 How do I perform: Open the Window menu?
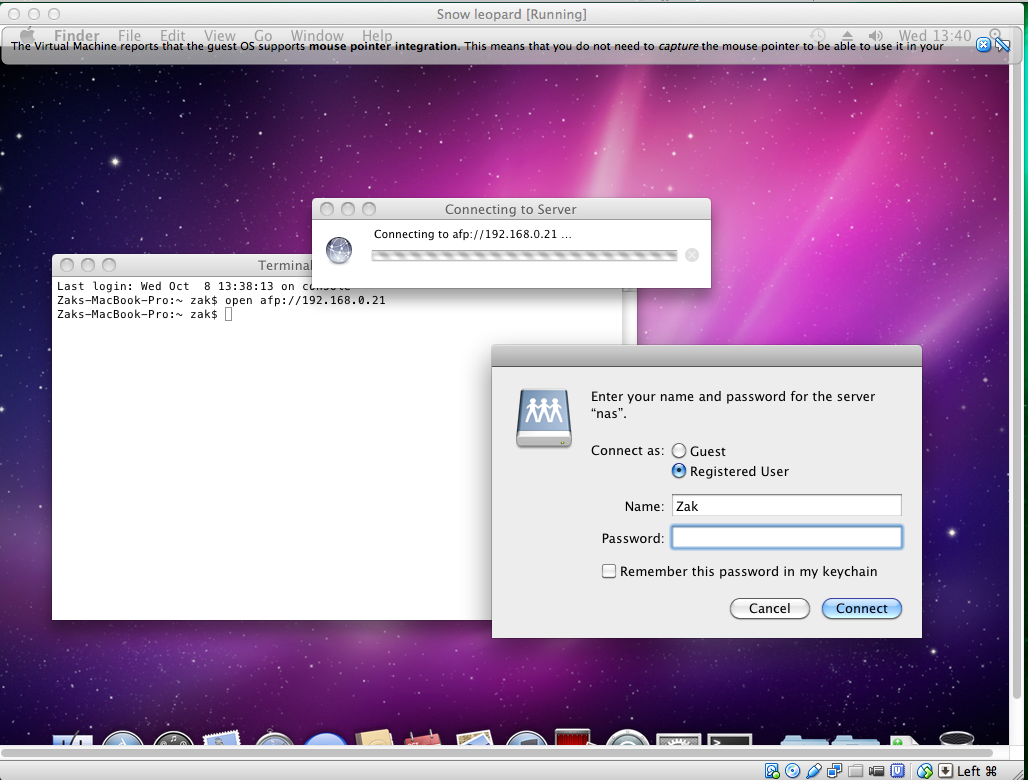[317, 35]
